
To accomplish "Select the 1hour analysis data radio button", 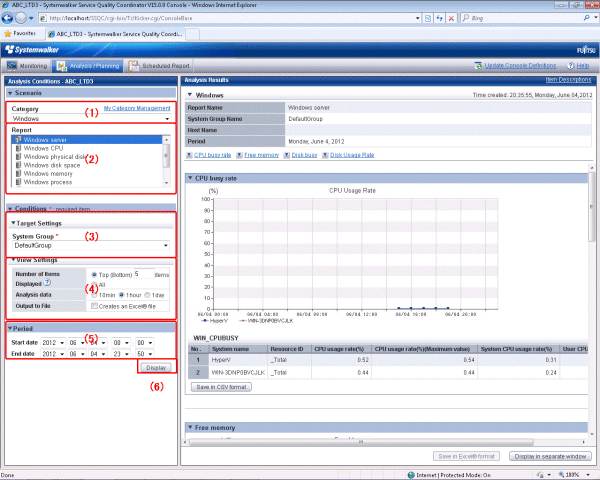I will click(122, 295).
